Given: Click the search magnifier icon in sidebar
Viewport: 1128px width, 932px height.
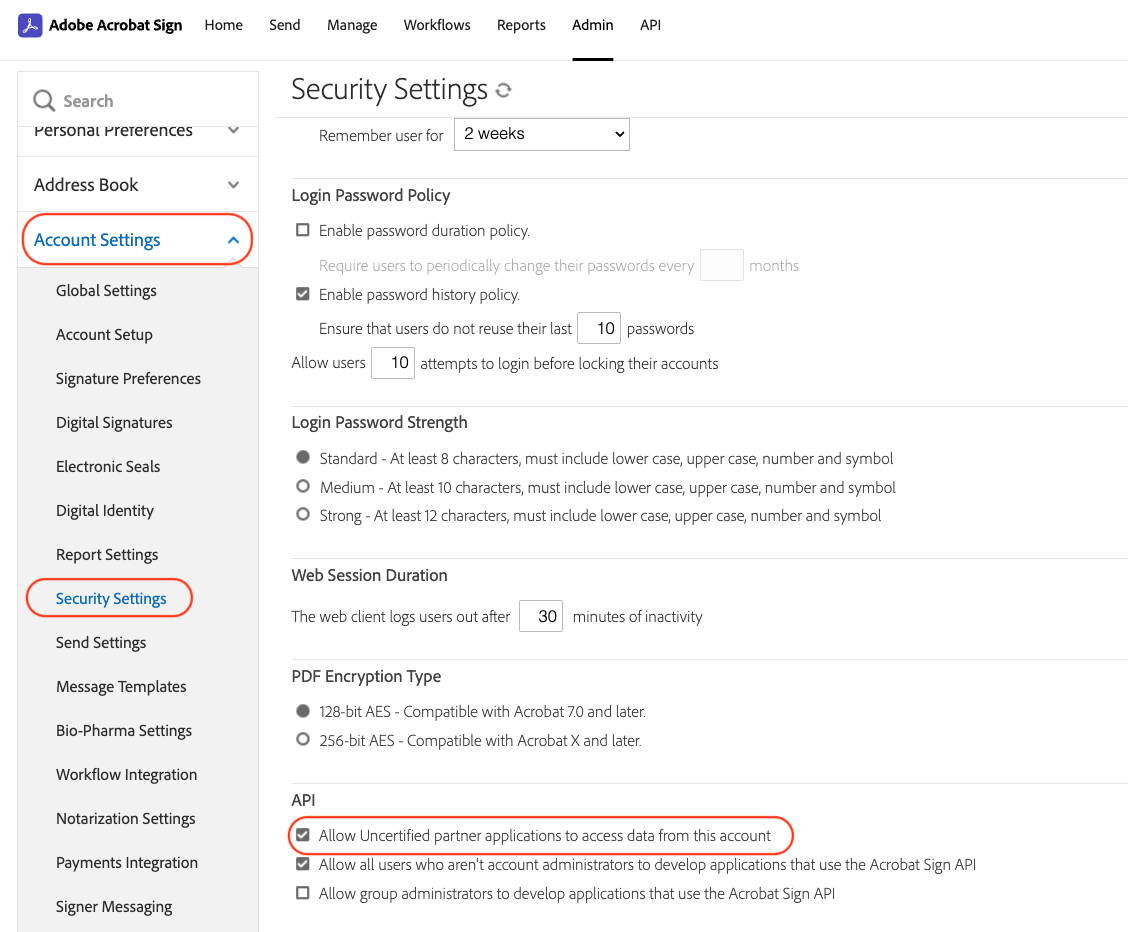Looking at the screenshot, I should [x=44, y=101].
